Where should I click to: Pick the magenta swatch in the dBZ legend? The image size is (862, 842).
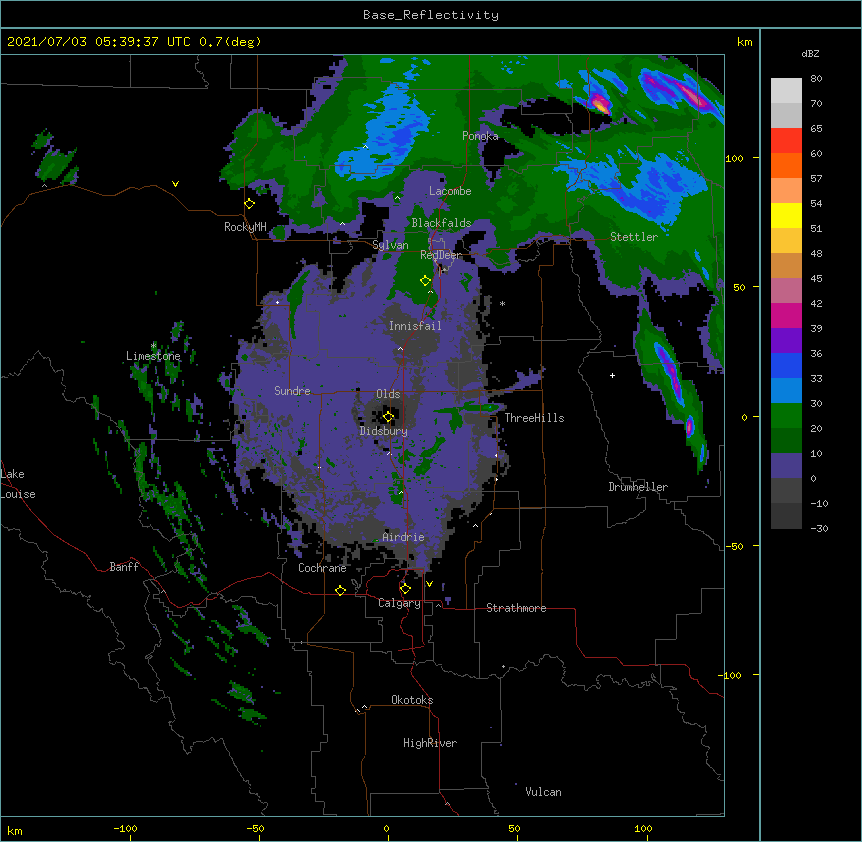tap(786, 315)
